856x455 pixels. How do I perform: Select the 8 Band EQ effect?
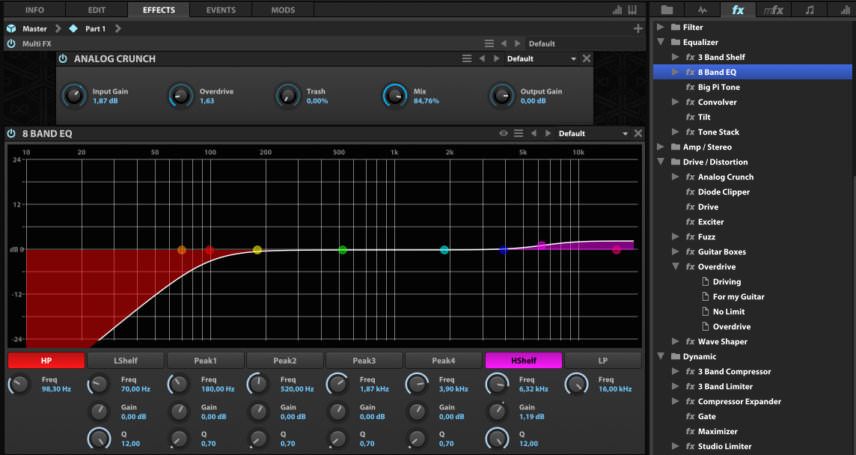tap(752, 72)
